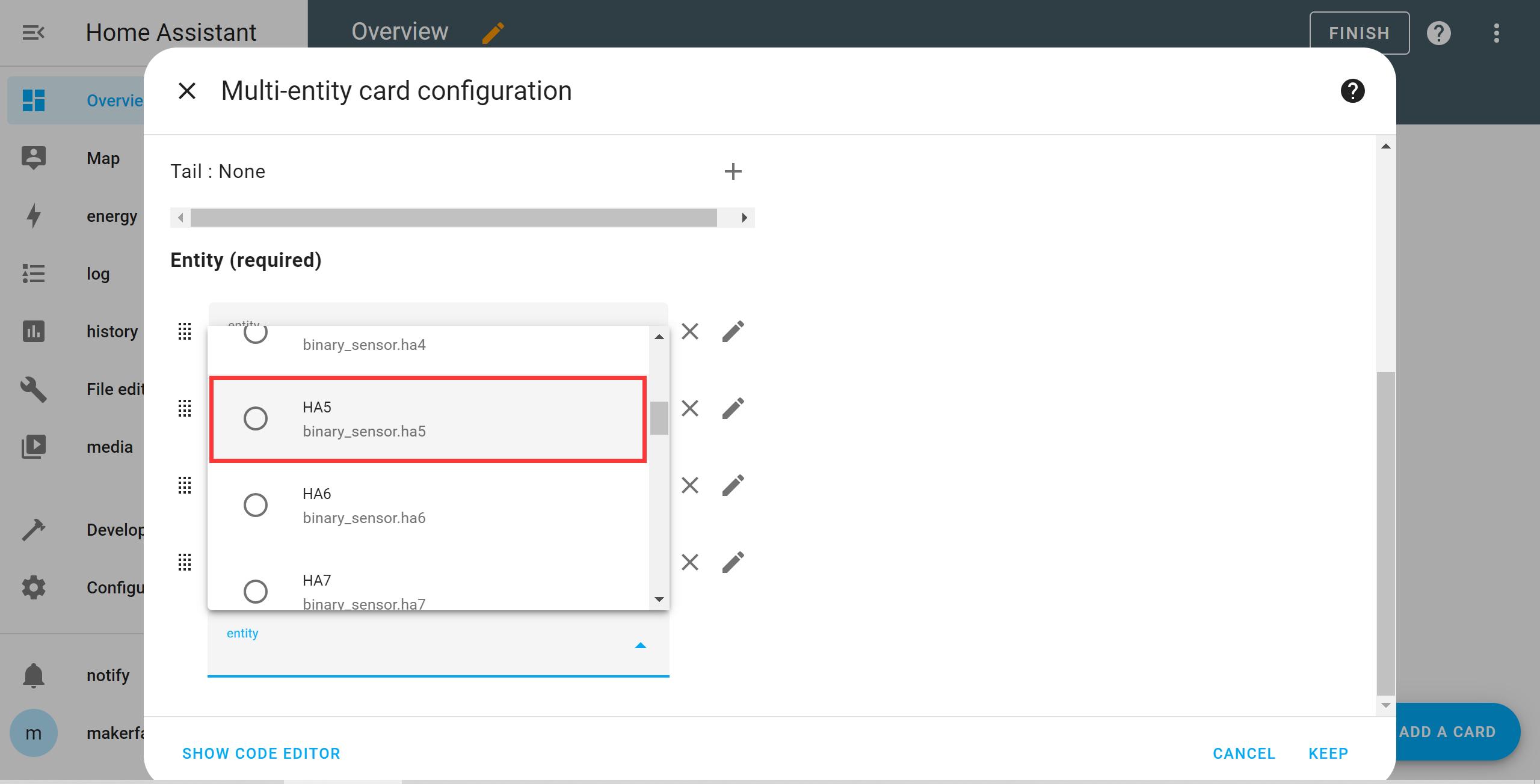Open the top bar help icon

click(1439, 33)
